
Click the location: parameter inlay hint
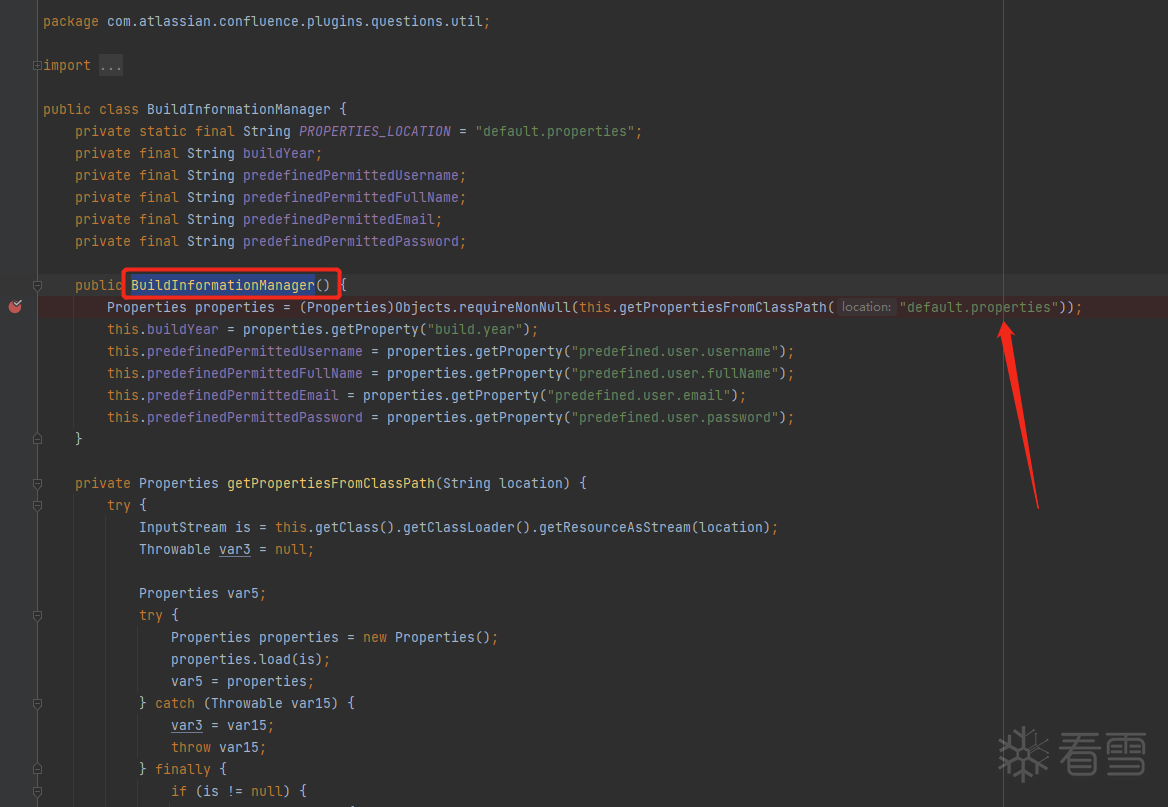pyautogui.click(x=866, y=307)
